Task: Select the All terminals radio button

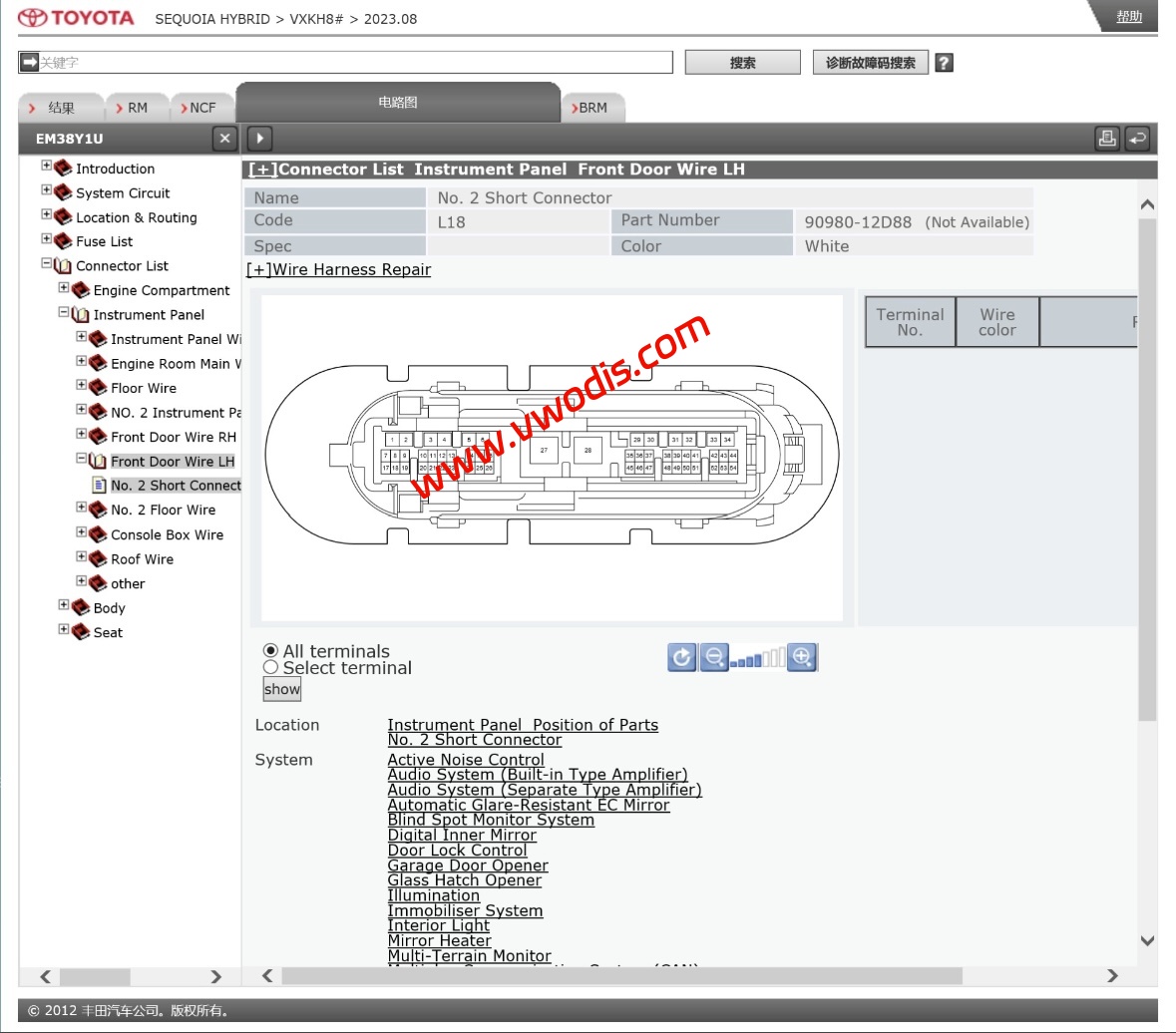Action: (270, 651)
